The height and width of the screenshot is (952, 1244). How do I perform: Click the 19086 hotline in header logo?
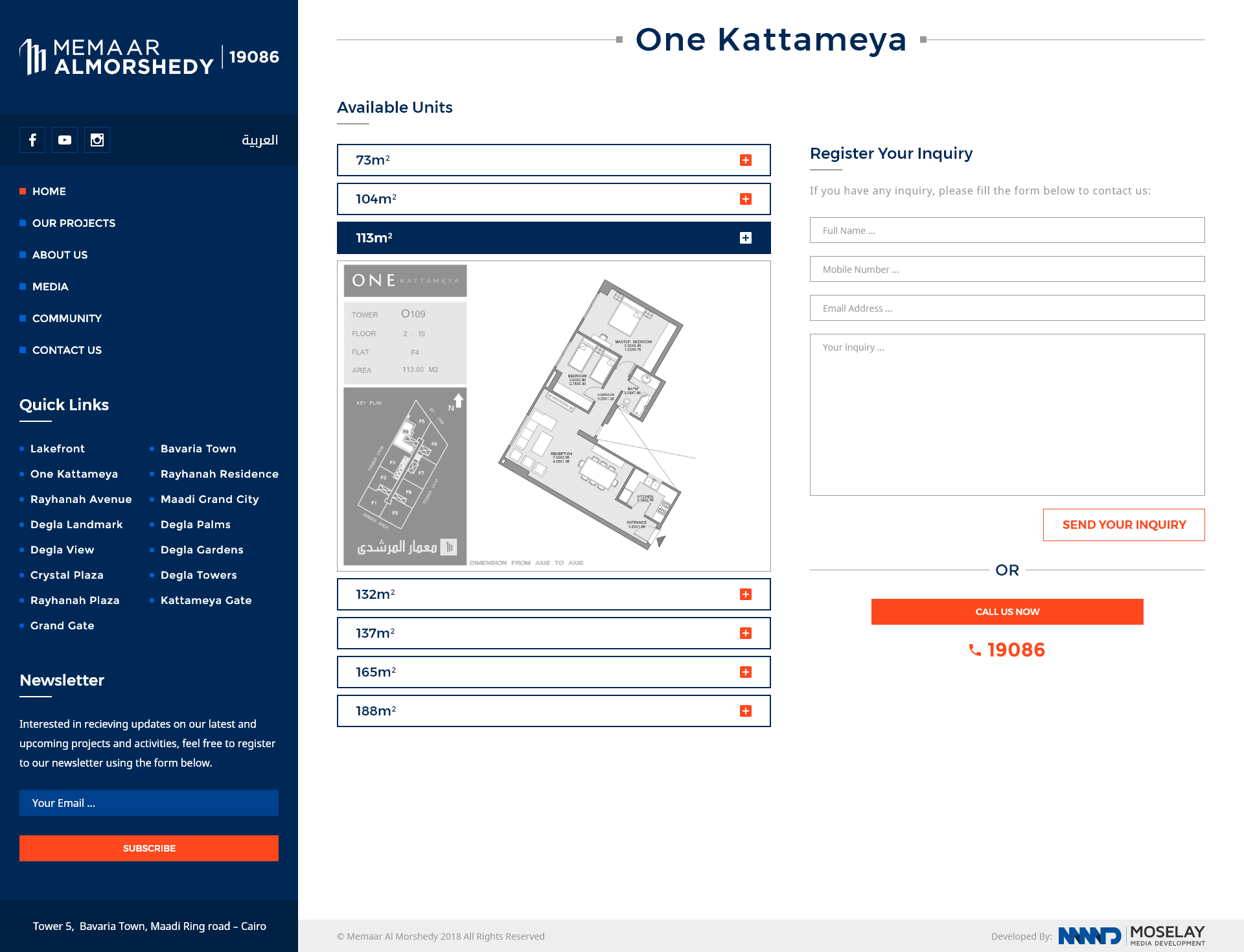[254, 57]
